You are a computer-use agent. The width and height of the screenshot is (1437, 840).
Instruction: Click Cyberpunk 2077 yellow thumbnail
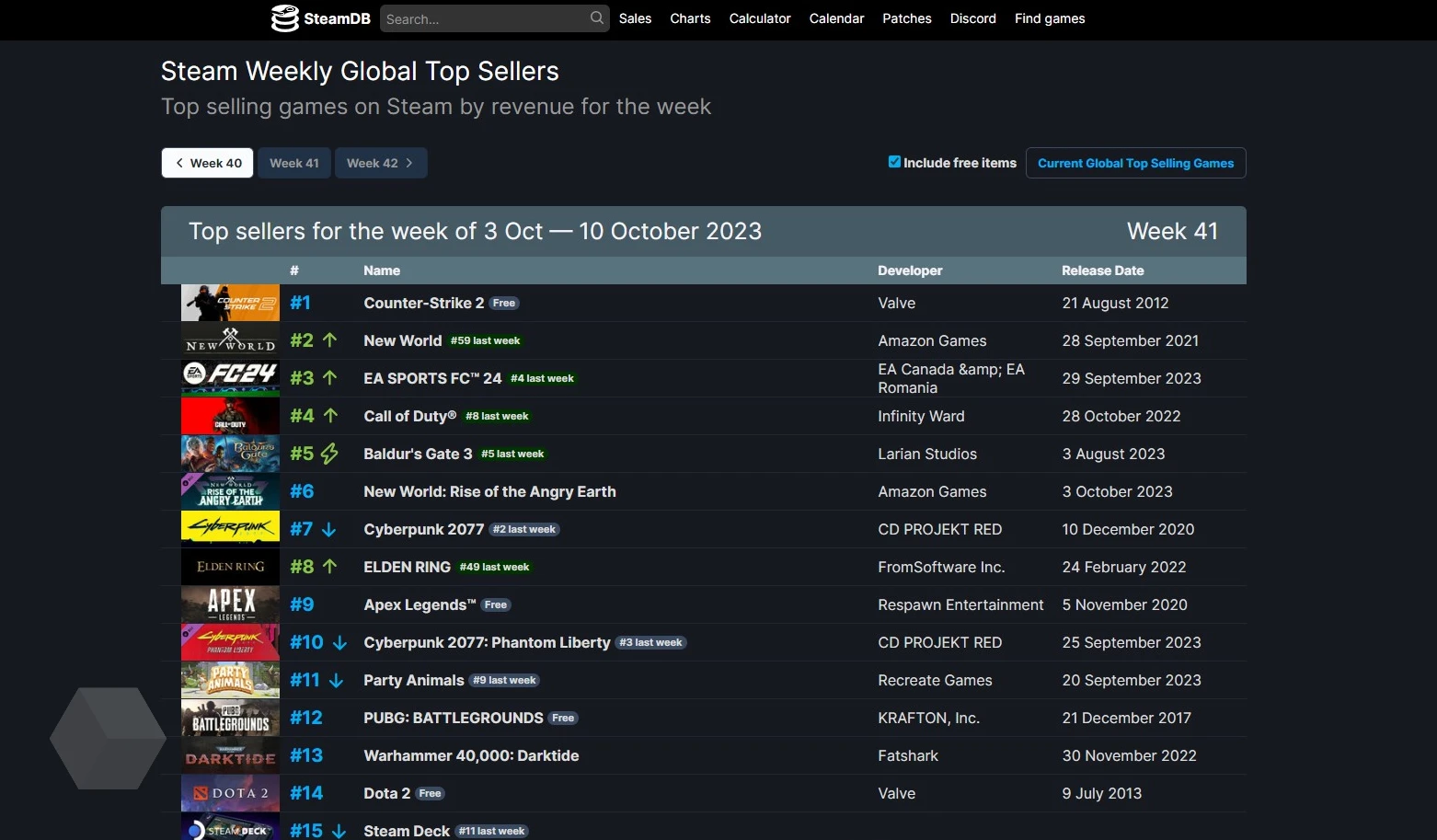coord(230,529)
